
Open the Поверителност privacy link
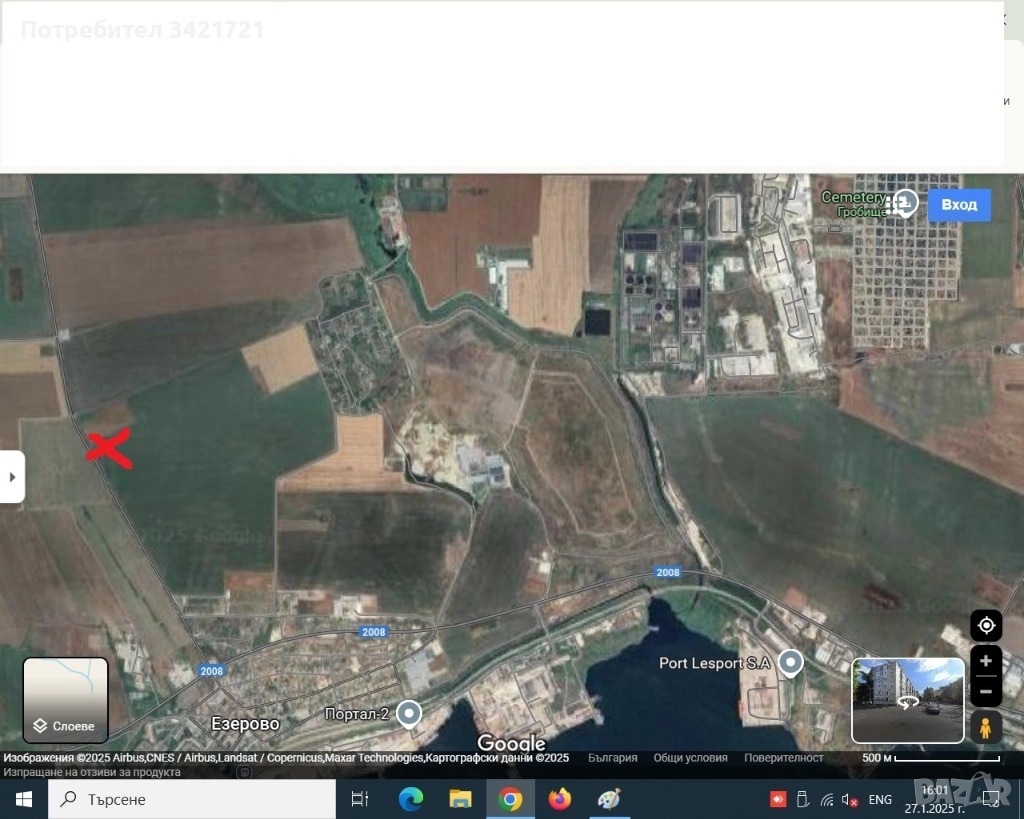[x=784, y=758]
